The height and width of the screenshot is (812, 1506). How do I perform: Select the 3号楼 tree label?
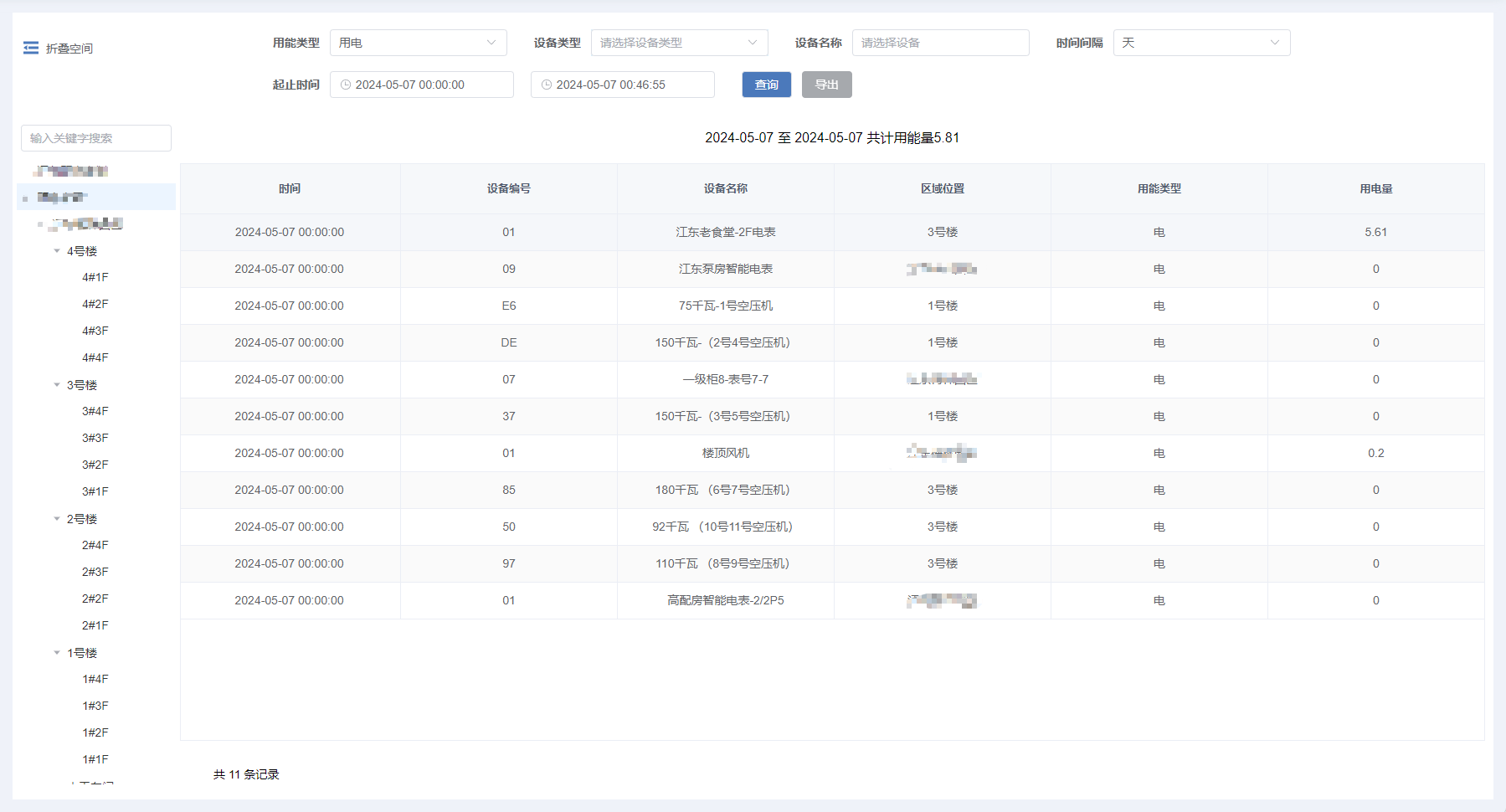(82, 385)
